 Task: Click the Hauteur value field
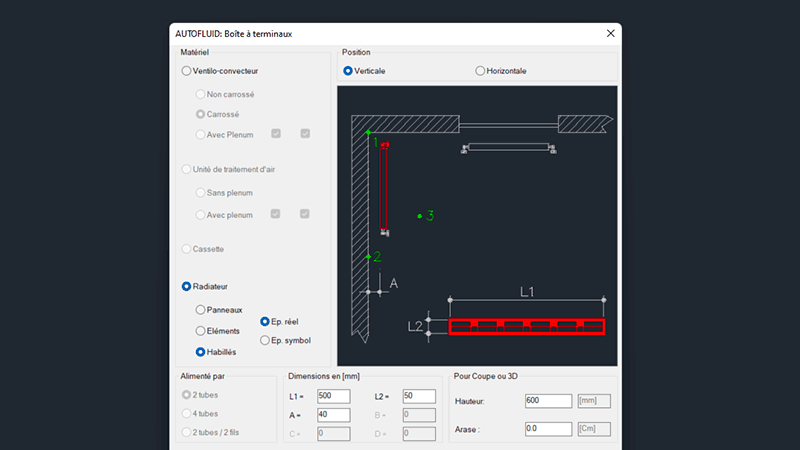click(x=548, y=401)
